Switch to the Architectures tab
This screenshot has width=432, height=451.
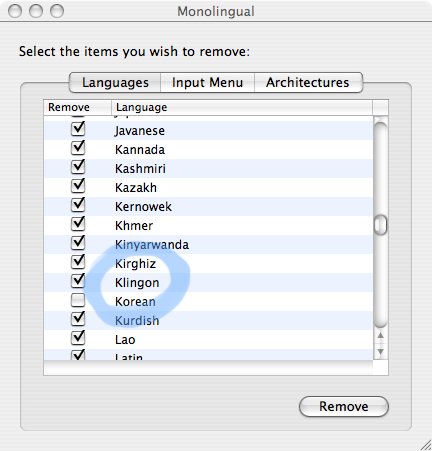click(308, 82)
